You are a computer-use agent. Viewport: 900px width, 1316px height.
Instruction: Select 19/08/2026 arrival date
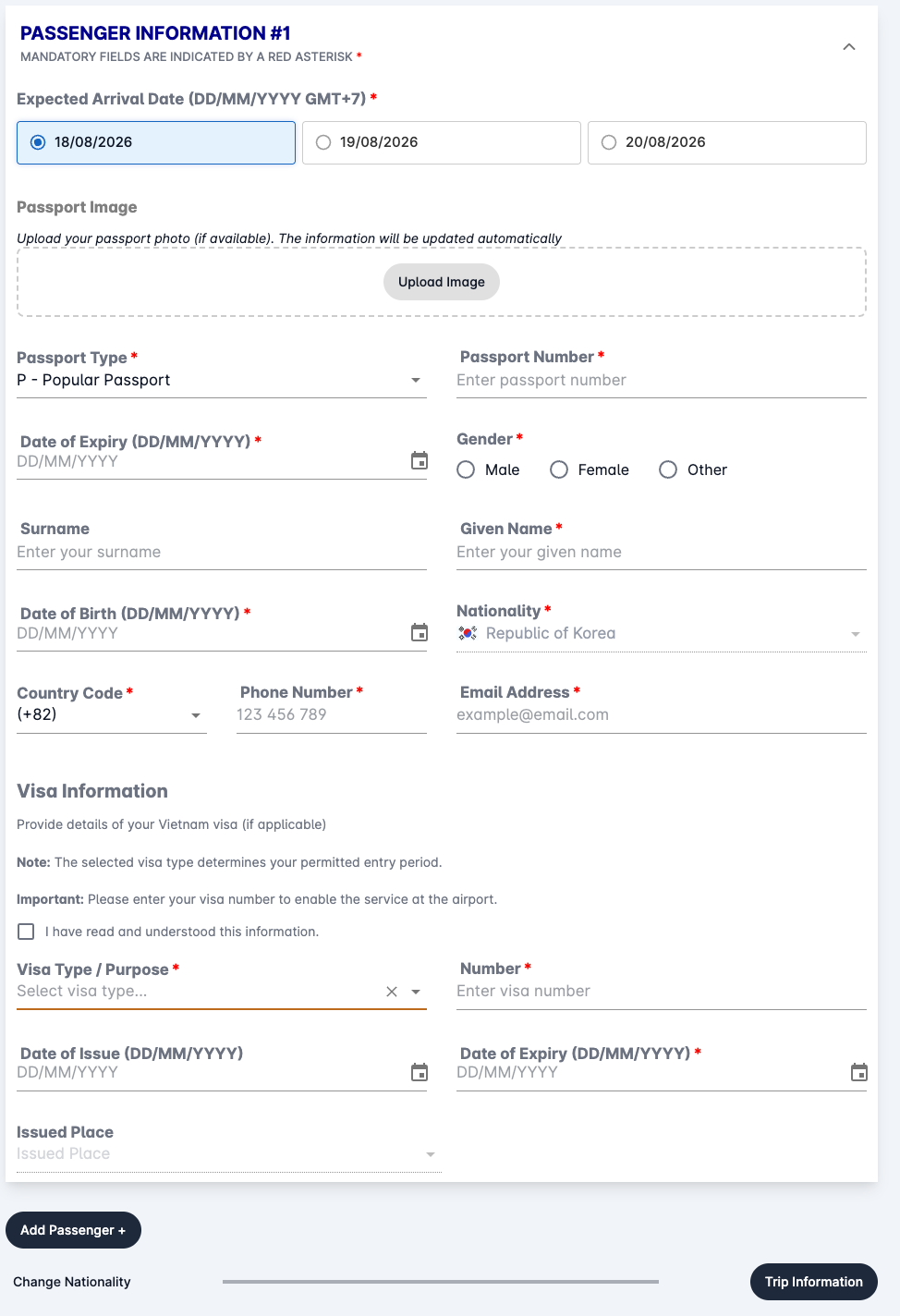[x=442, y=142]
